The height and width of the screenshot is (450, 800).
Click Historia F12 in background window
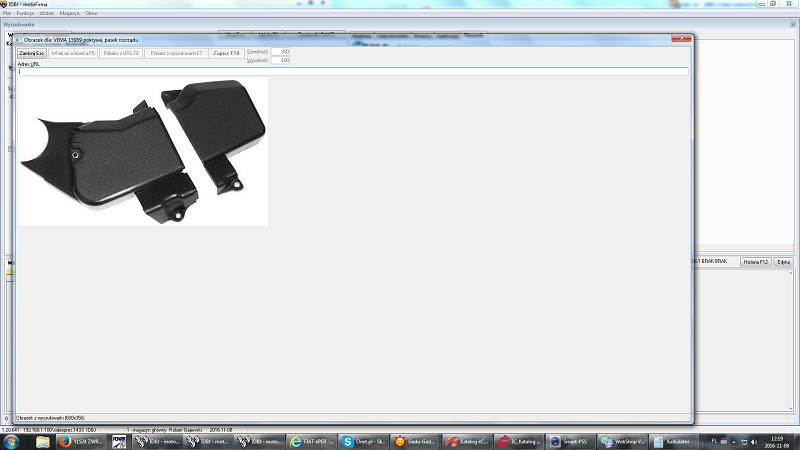[x=756, y=262]
